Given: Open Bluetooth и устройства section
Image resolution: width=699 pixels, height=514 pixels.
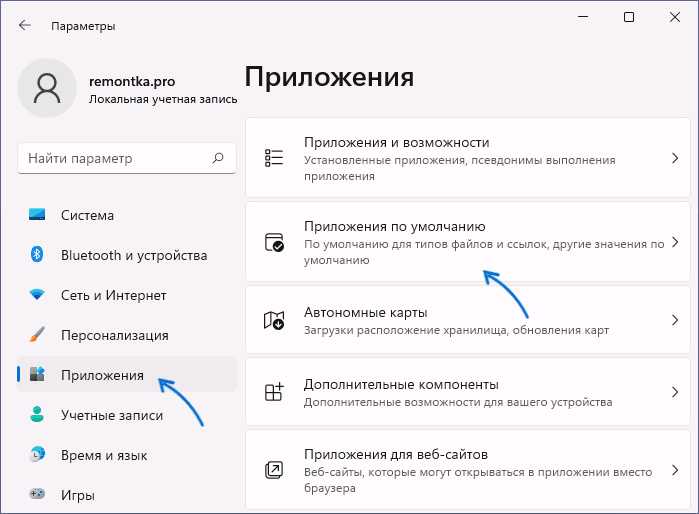Looking at the screenshot, I should (x=127, y=255).
